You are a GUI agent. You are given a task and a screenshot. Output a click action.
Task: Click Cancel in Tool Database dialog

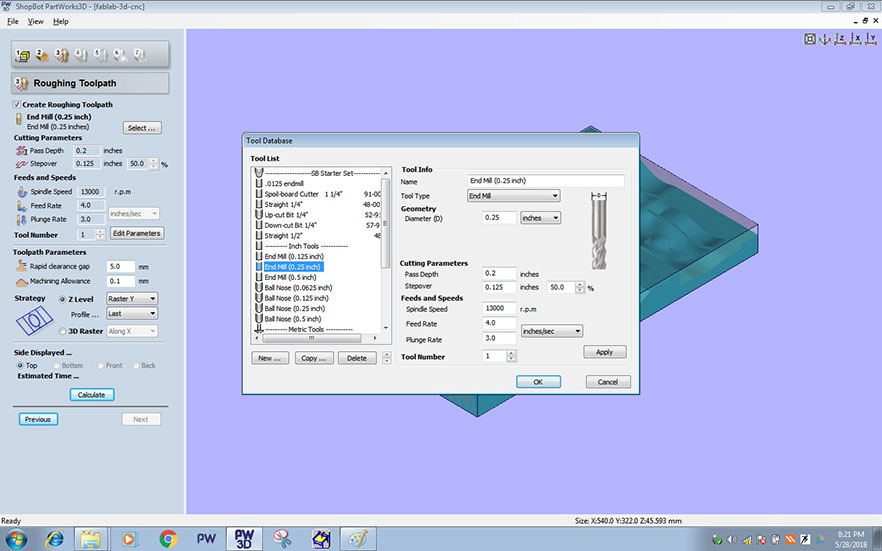[608, 382]
